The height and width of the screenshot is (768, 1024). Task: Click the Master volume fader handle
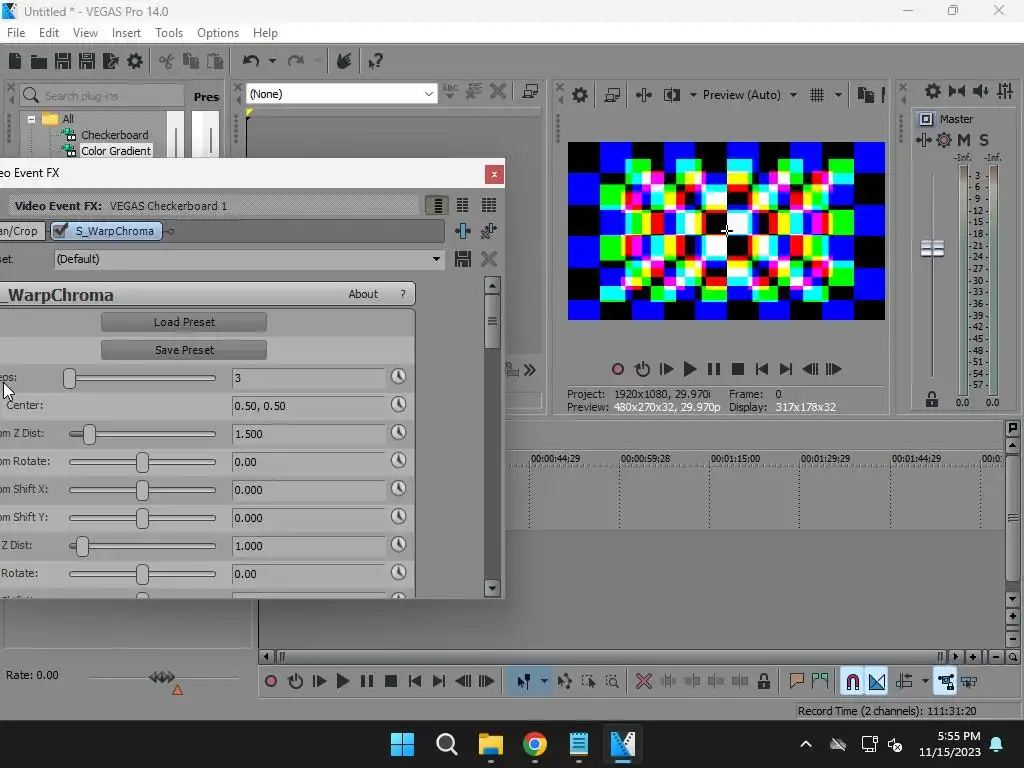(932, 249)
